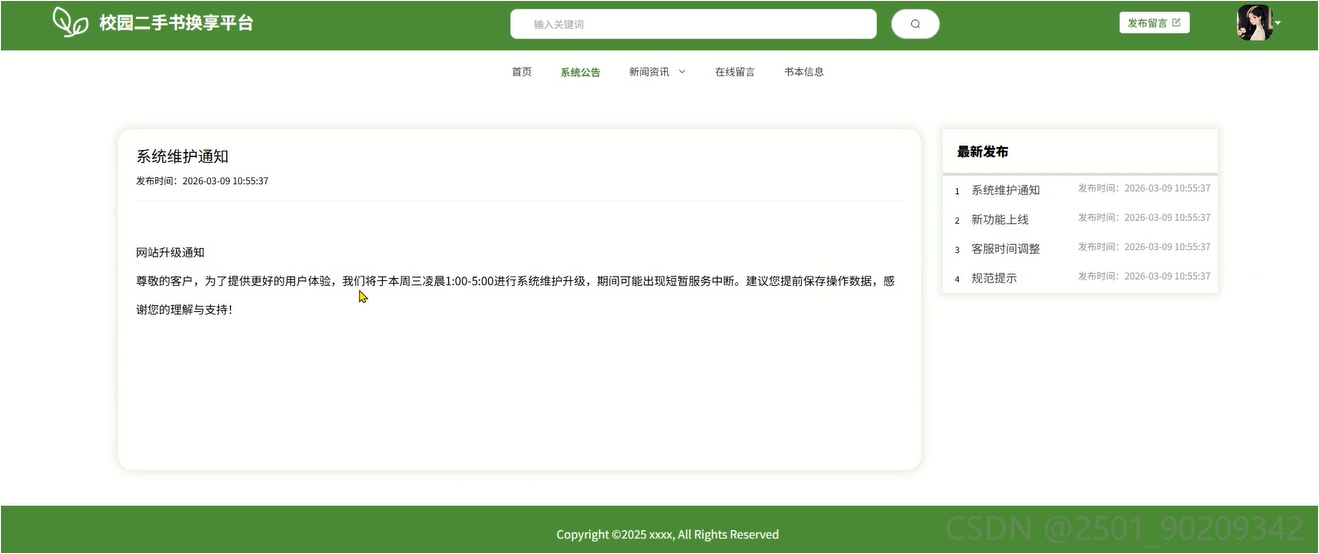
Task: Click the 最新发布 panel heading
Action: (983, 152)
